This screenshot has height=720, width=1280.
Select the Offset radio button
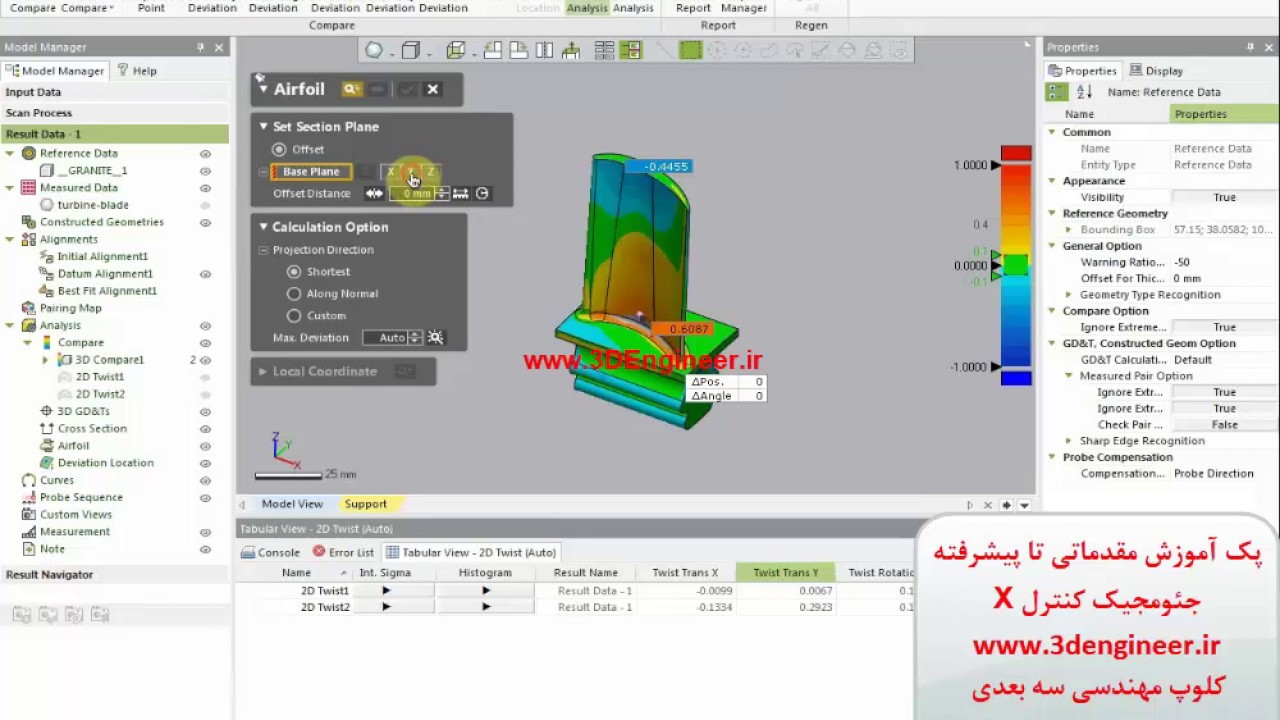click(279, 150)
